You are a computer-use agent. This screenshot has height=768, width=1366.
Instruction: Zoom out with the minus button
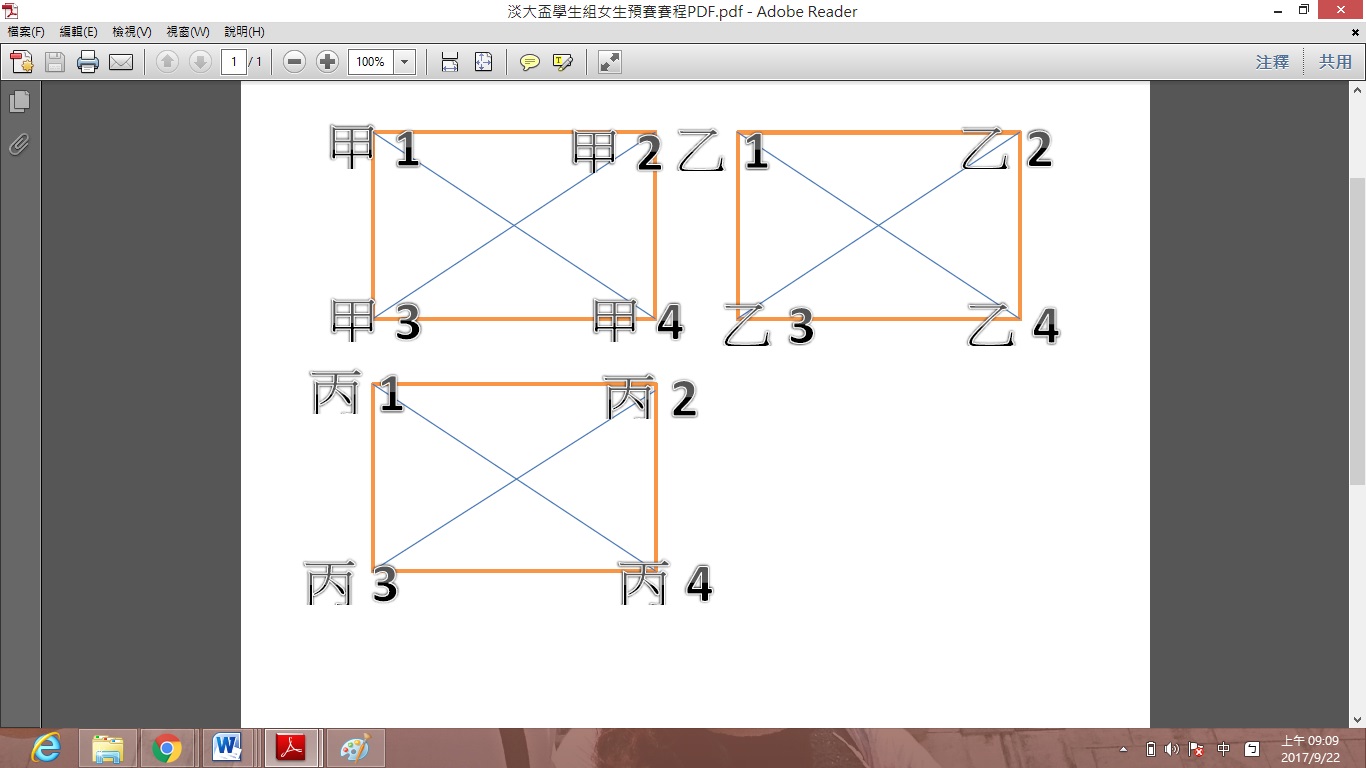[294, 62]
